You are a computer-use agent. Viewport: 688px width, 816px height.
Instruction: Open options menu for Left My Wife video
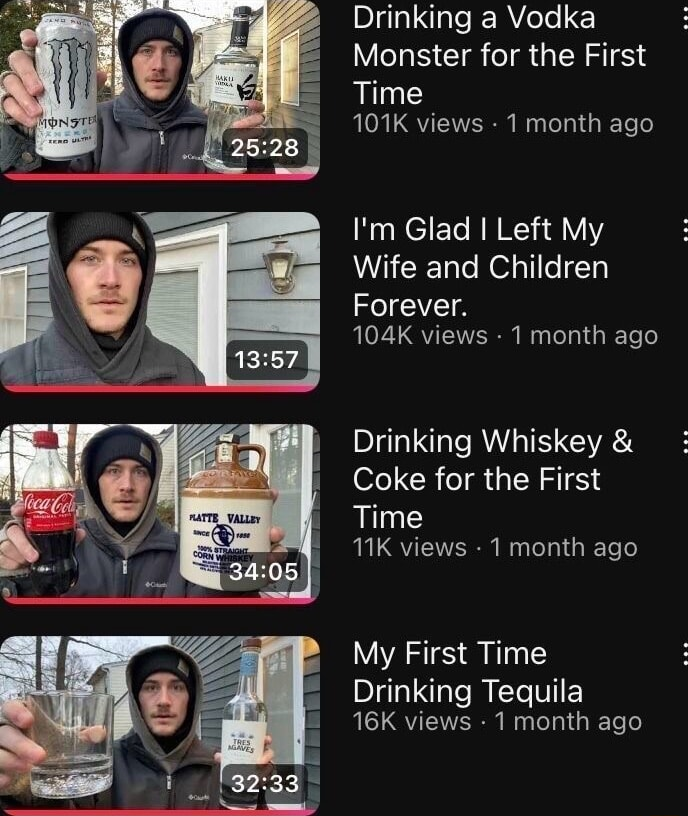tap(685, 230)
